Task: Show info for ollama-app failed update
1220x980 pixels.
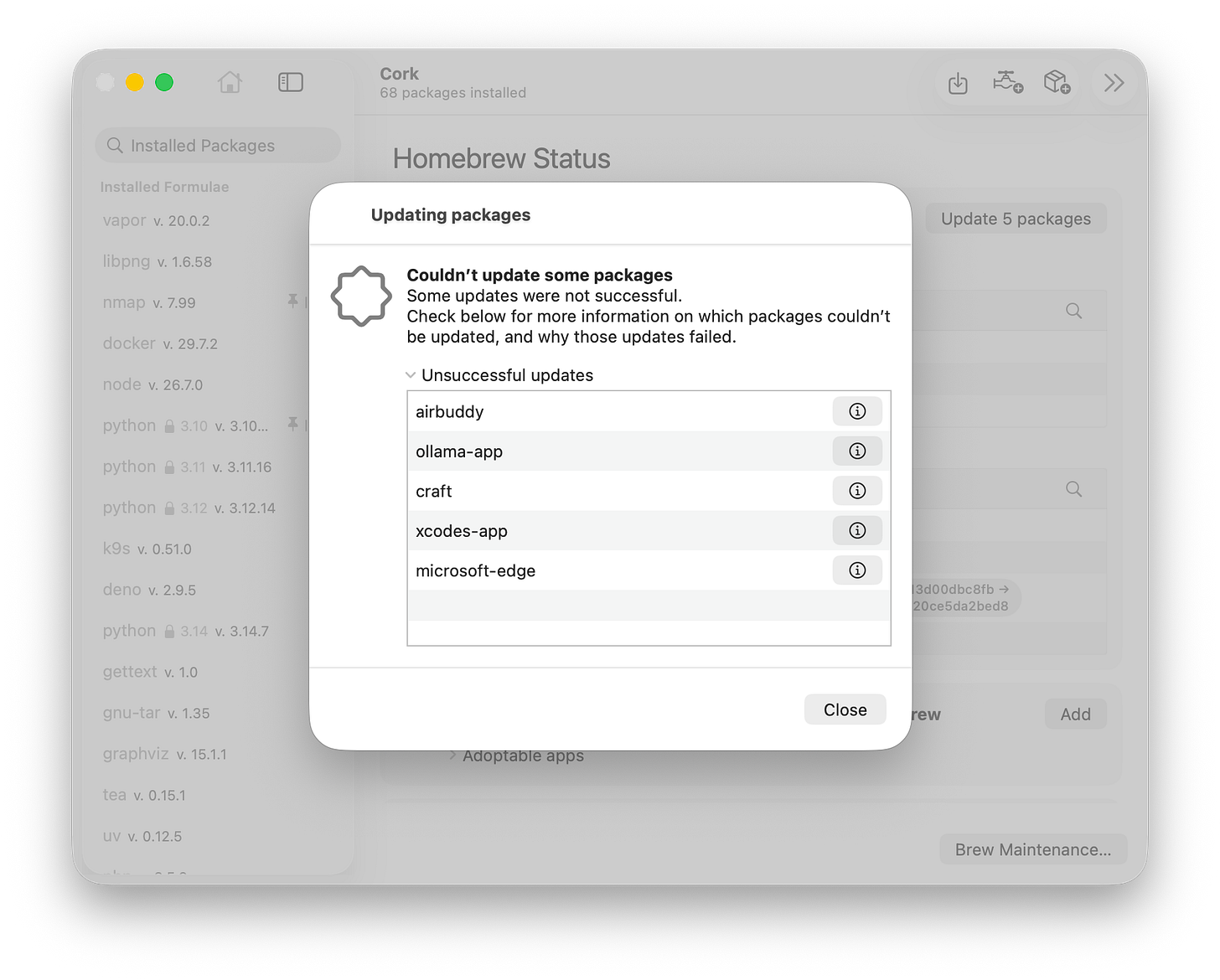Action: (857, 451)
